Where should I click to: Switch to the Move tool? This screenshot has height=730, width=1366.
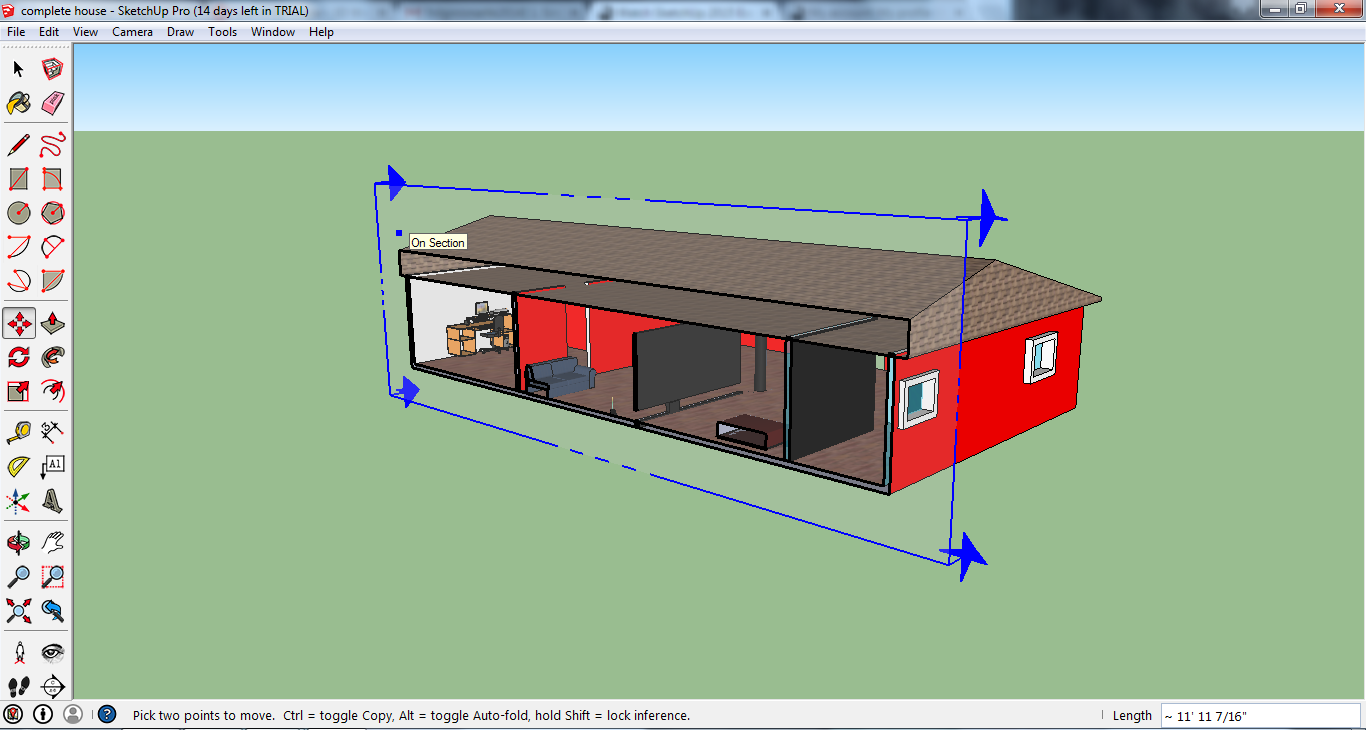click(x=17, y=323)
